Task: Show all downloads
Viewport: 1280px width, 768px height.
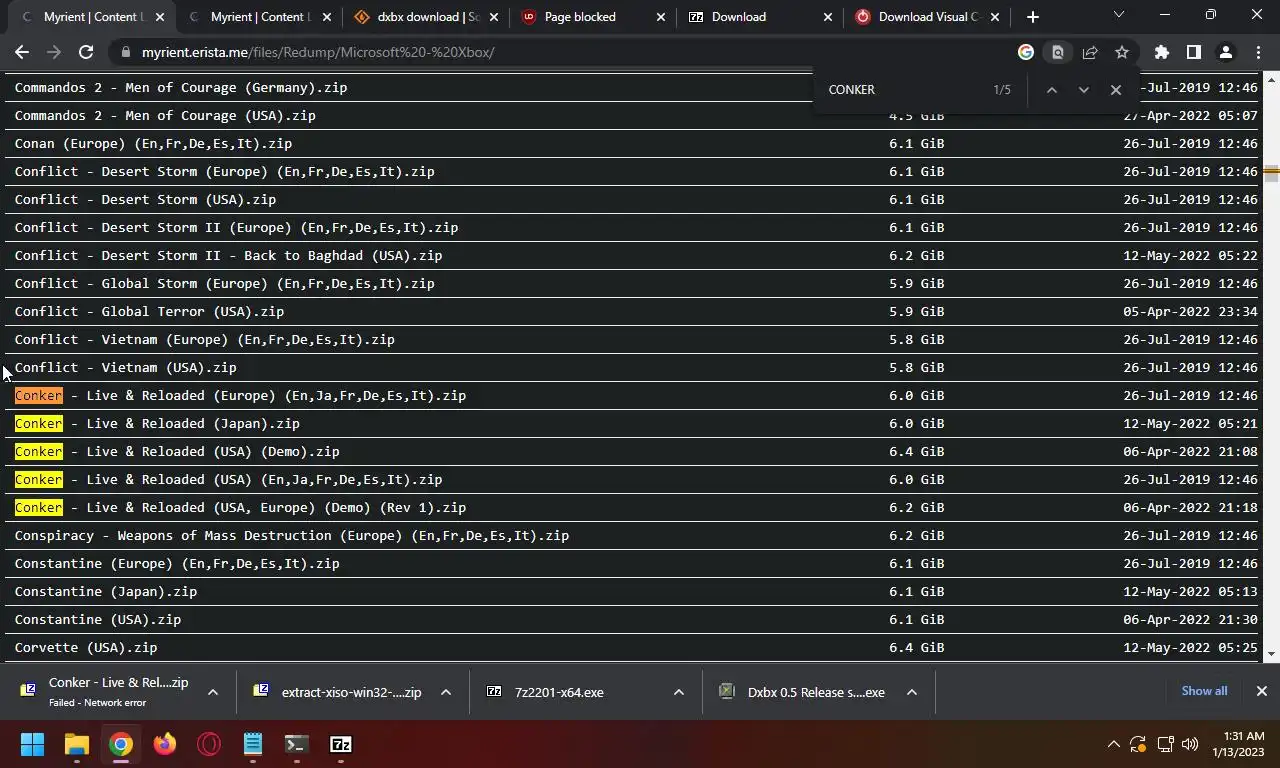Action: [x=1204, y=691]
